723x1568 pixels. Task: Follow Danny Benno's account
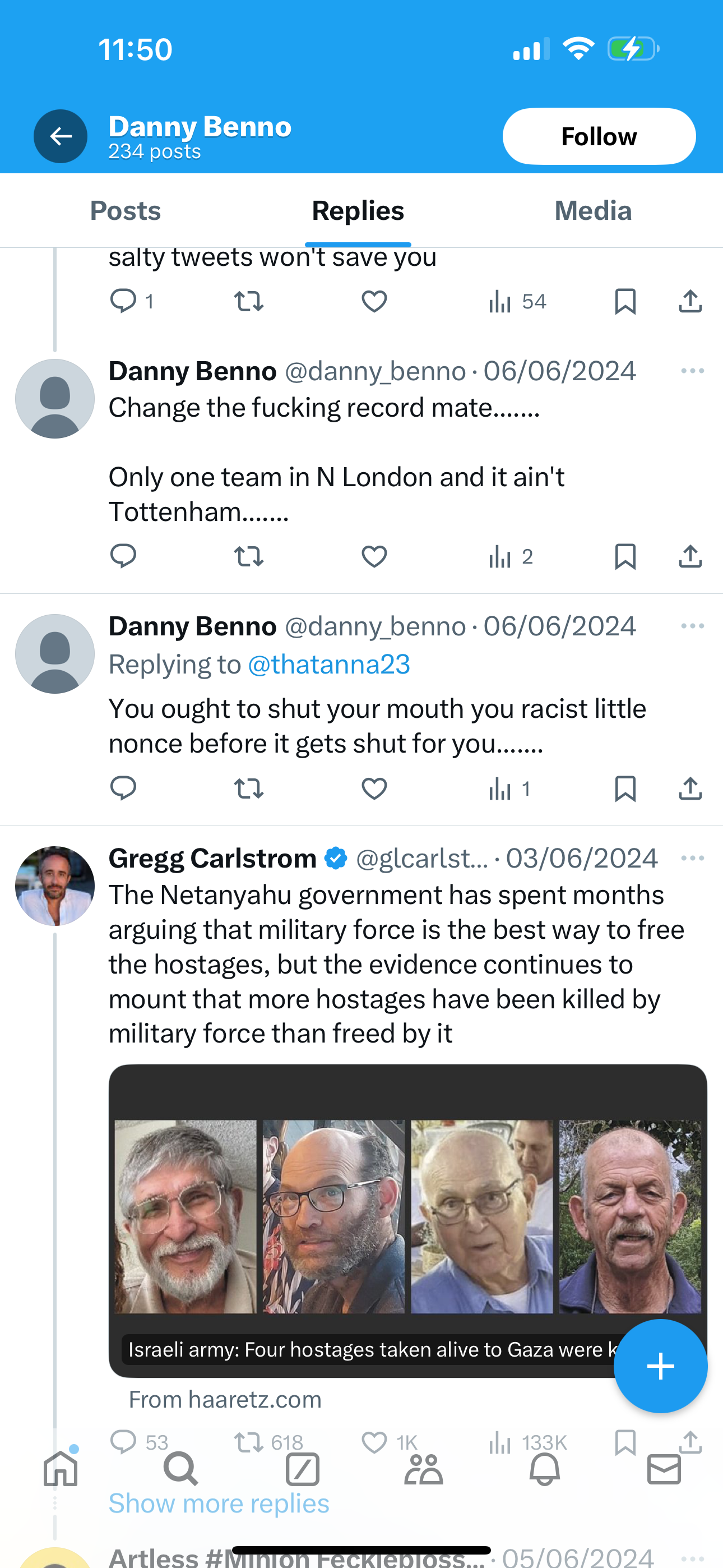click(598, 136)
